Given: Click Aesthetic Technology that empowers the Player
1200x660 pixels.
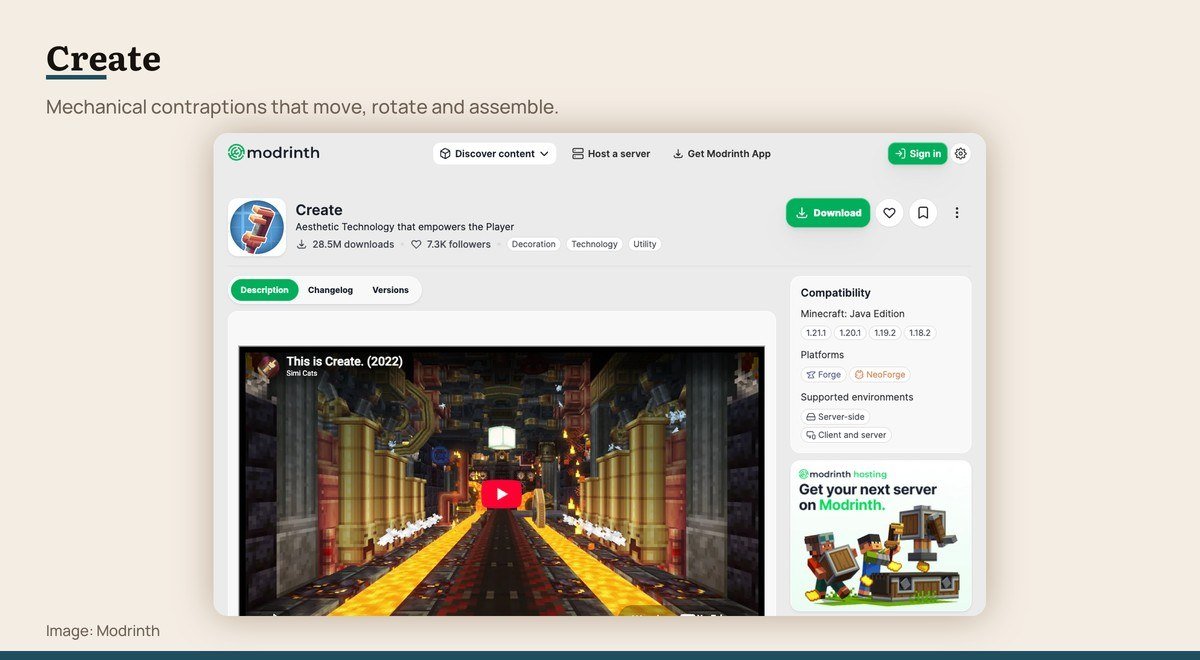Looking at the screenshot, I should pyautogui.click(x=405, y=227).
